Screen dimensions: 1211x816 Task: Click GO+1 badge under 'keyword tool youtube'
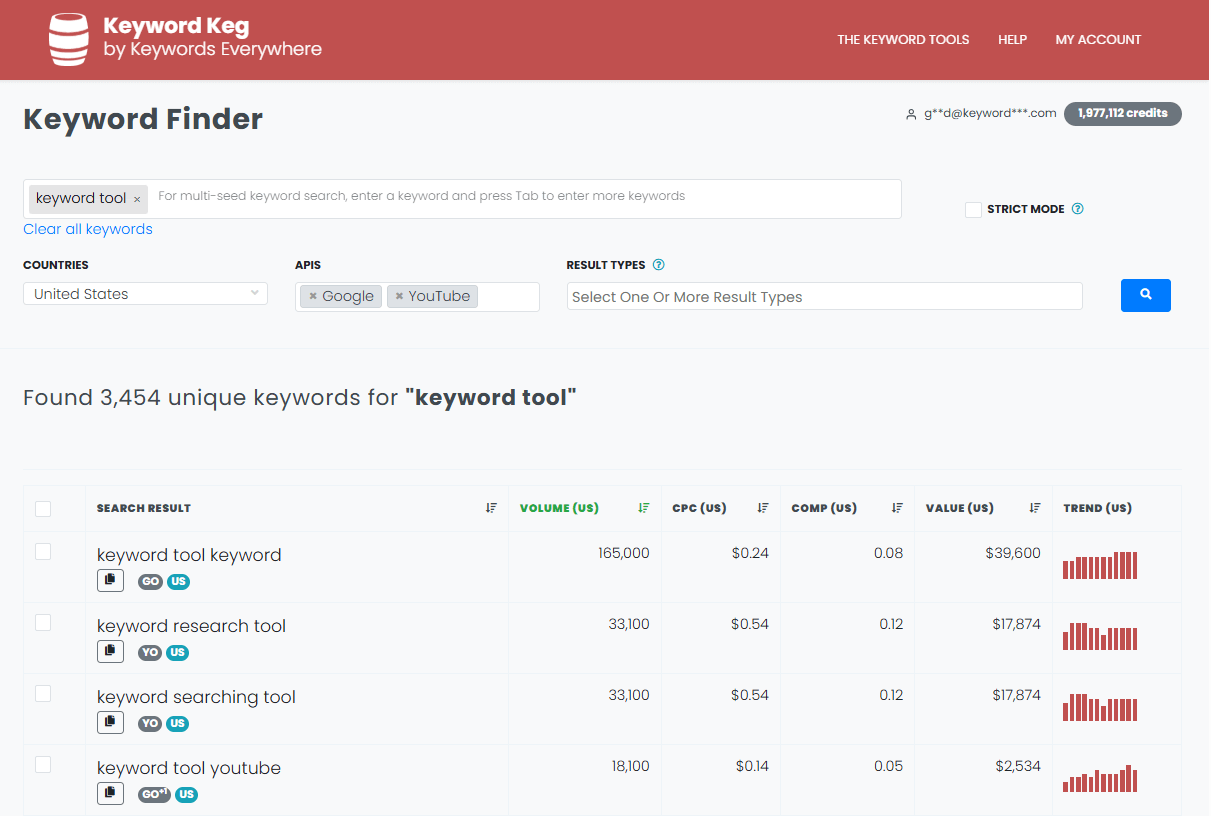(x=154, y=794)
